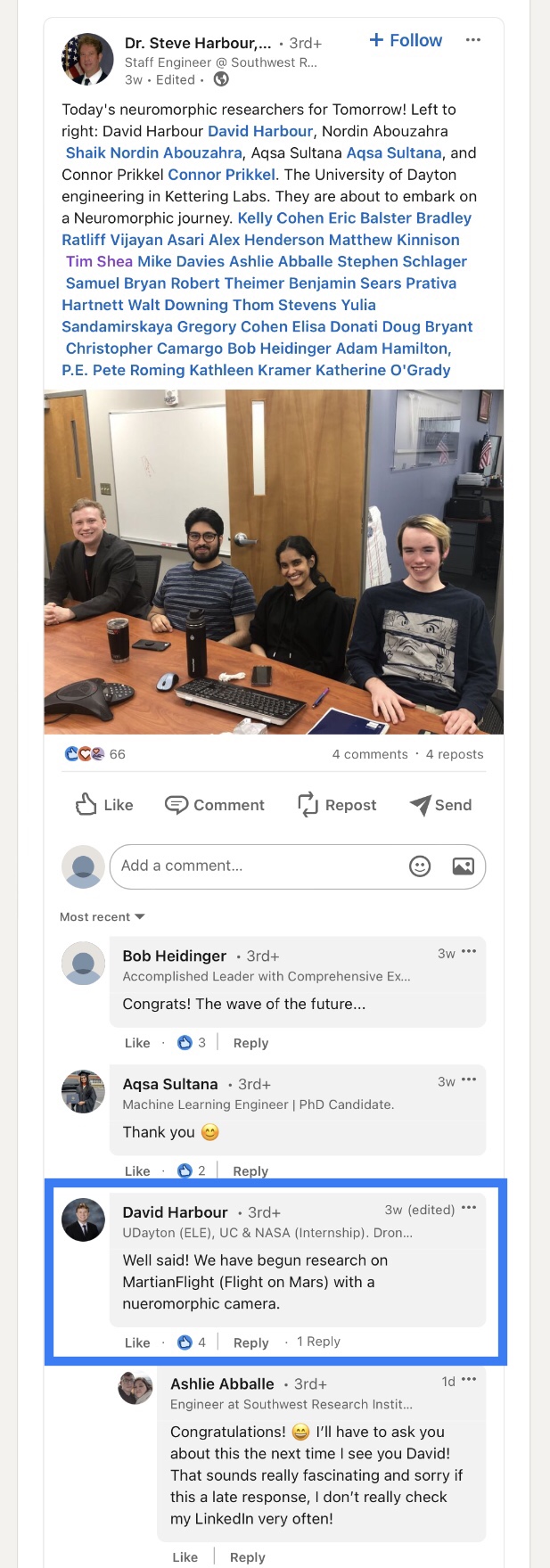Expand the 1 Reply thread
The width and height of the screenshot is (550, 1568).
318,1342
